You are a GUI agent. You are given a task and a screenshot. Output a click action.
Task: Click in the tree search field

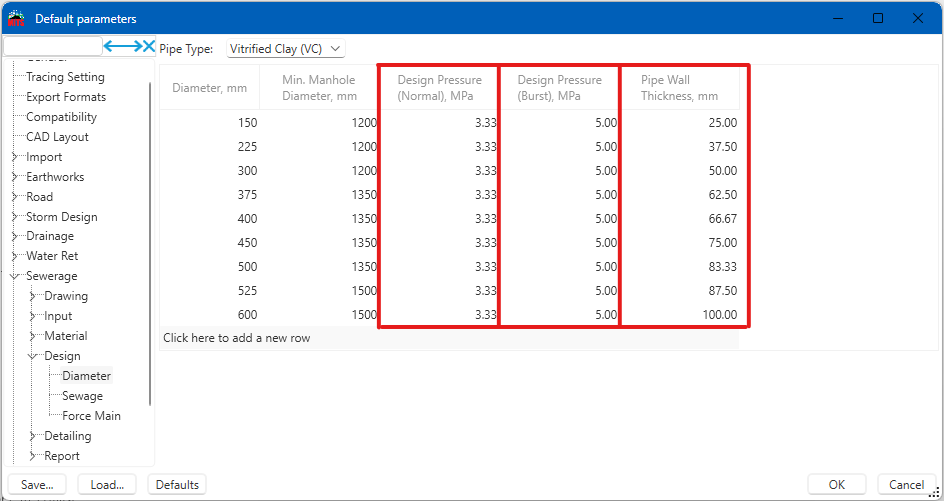coord(52,46)
